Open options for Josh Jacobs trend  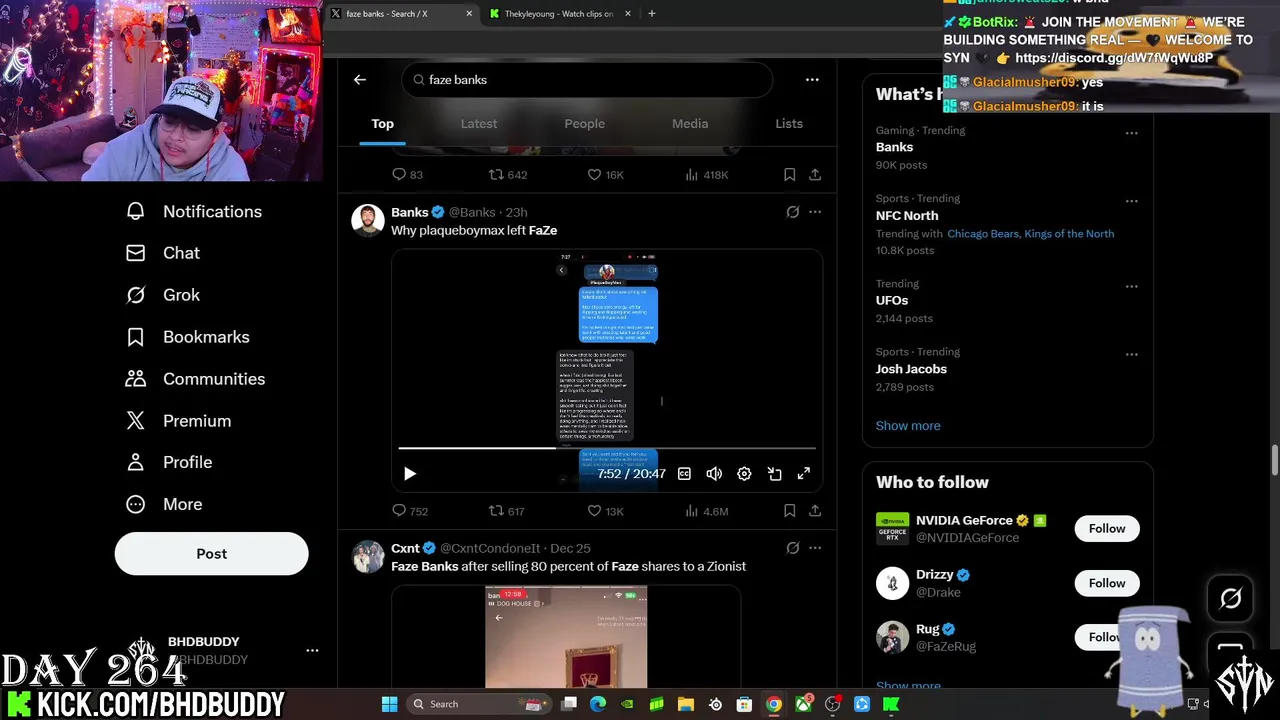pos(1131,354)
